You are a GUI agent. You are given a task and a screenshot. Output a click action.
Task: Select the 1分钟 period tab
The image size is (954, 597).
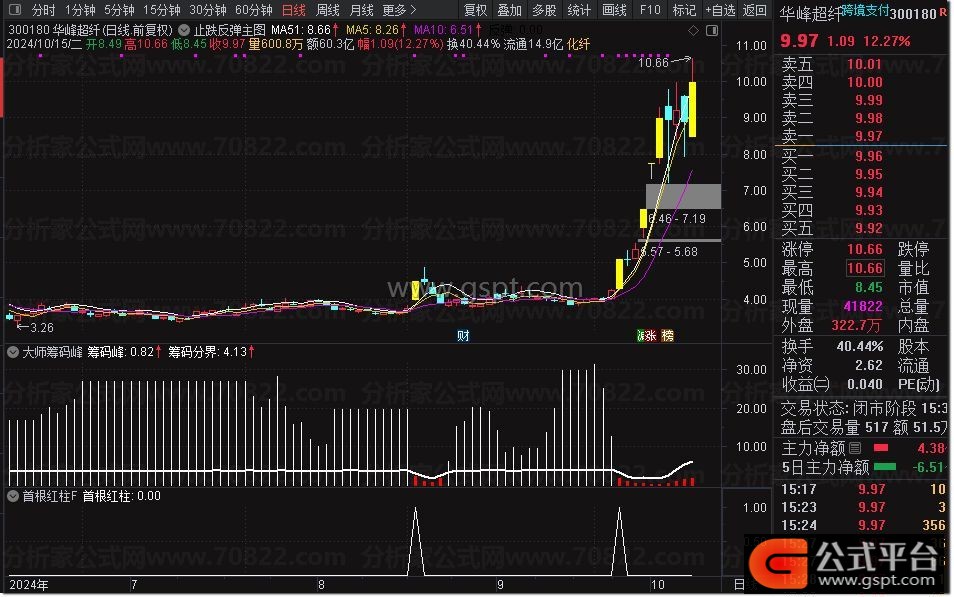point(80,10)
